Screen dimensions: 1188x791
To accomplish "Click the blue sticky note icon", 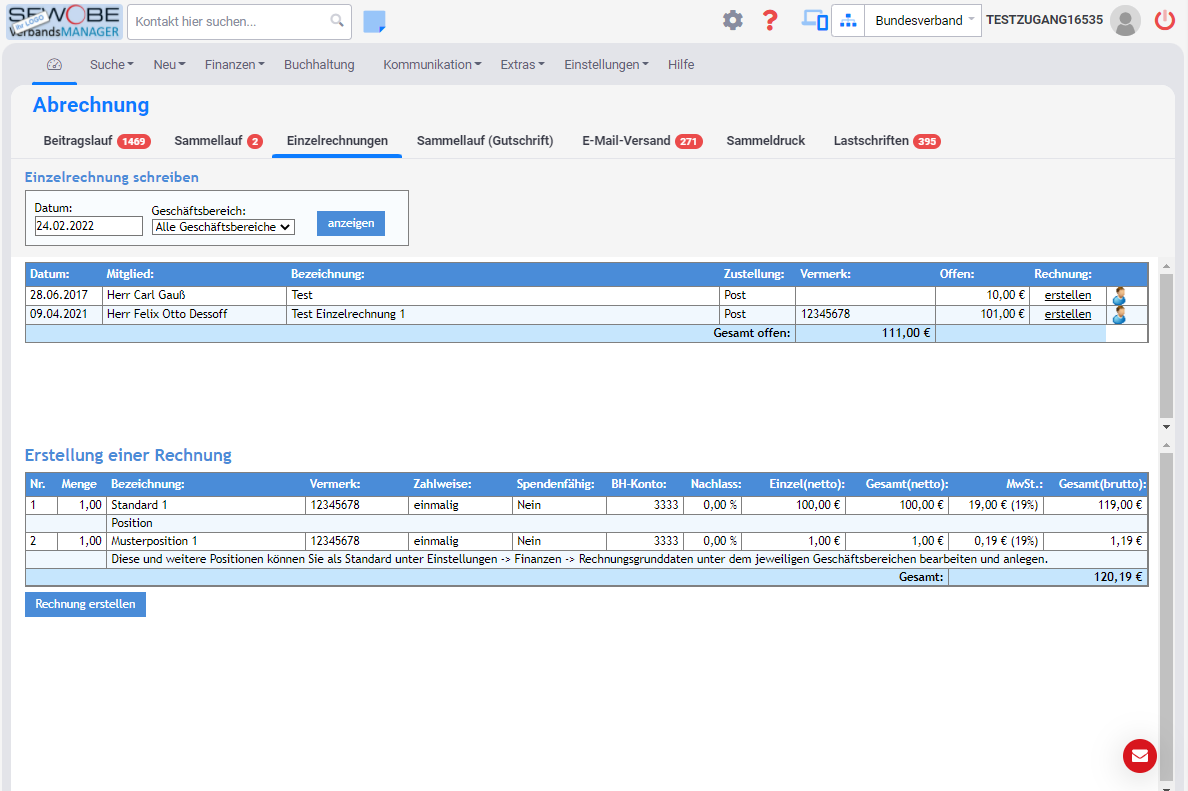I will pos(374,22).
